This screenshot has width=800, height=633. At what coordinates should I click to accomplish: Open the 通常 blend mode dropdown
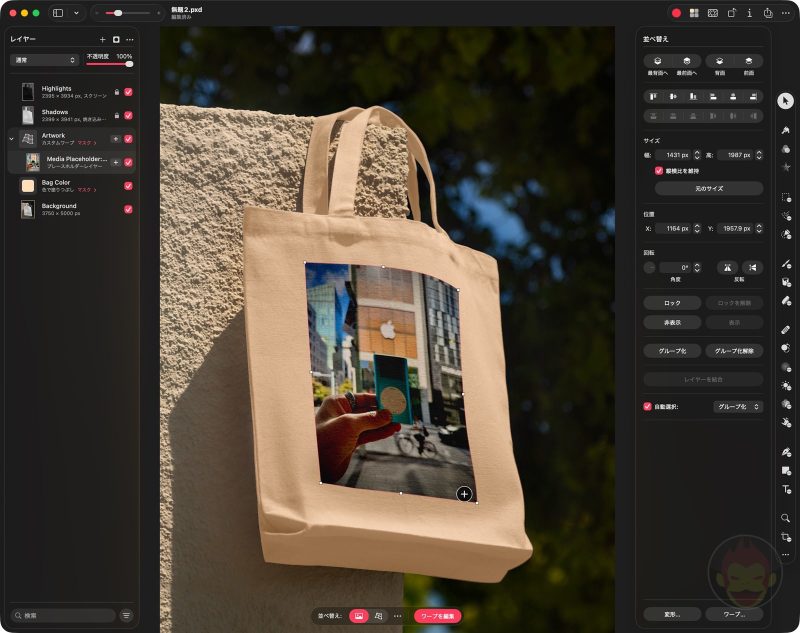[45, 60]
